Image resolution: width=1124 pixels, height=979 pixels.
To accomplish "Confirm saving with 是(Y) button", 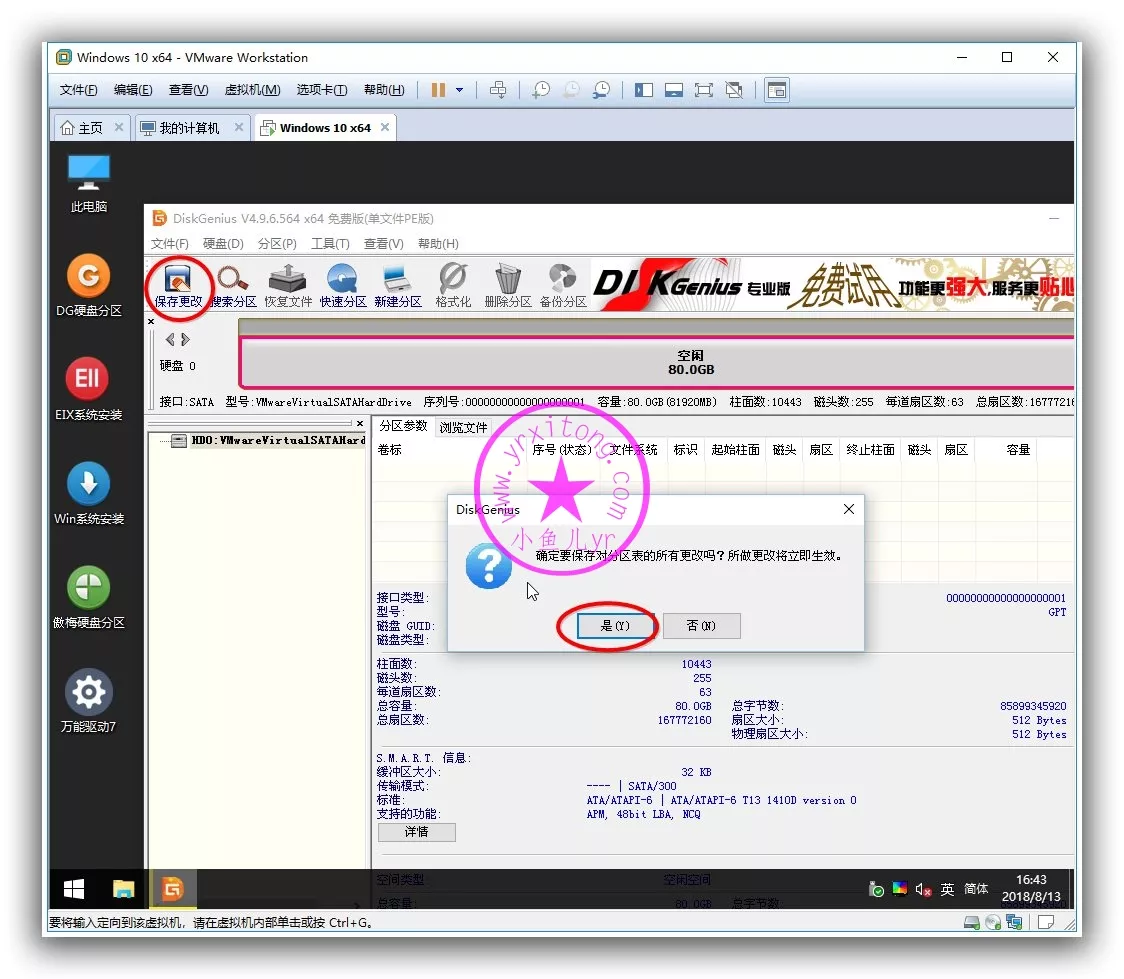I will [616, 626].
